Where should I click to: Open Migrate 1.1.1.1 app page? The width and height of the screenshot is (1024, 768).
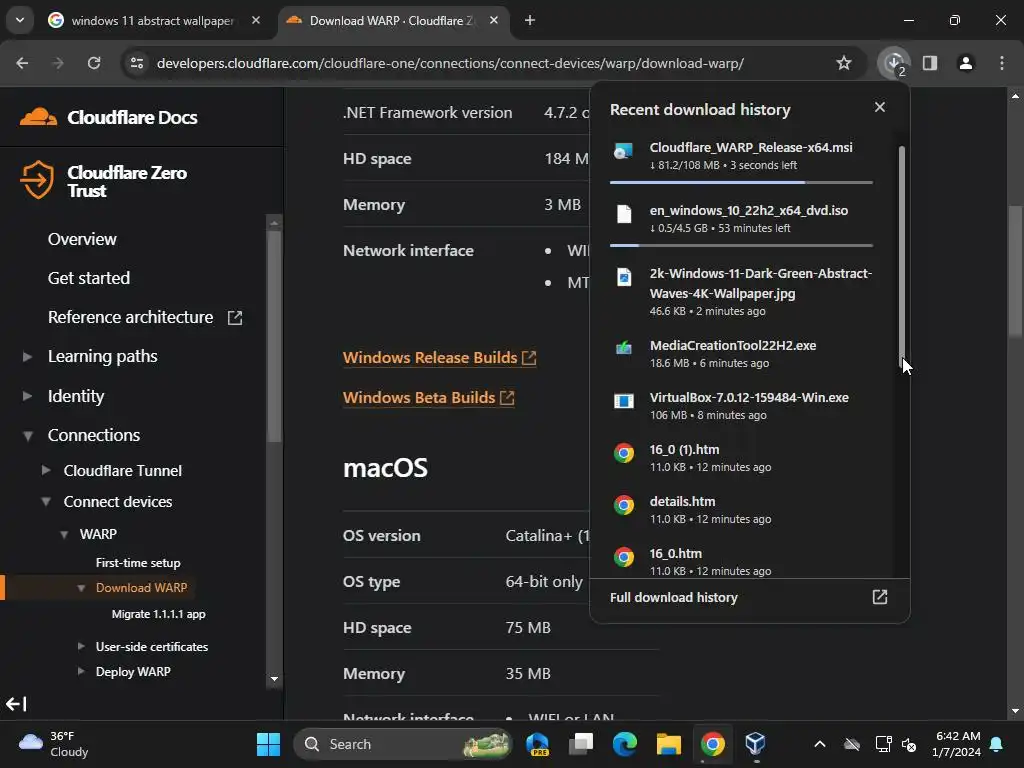pos(159,614)
